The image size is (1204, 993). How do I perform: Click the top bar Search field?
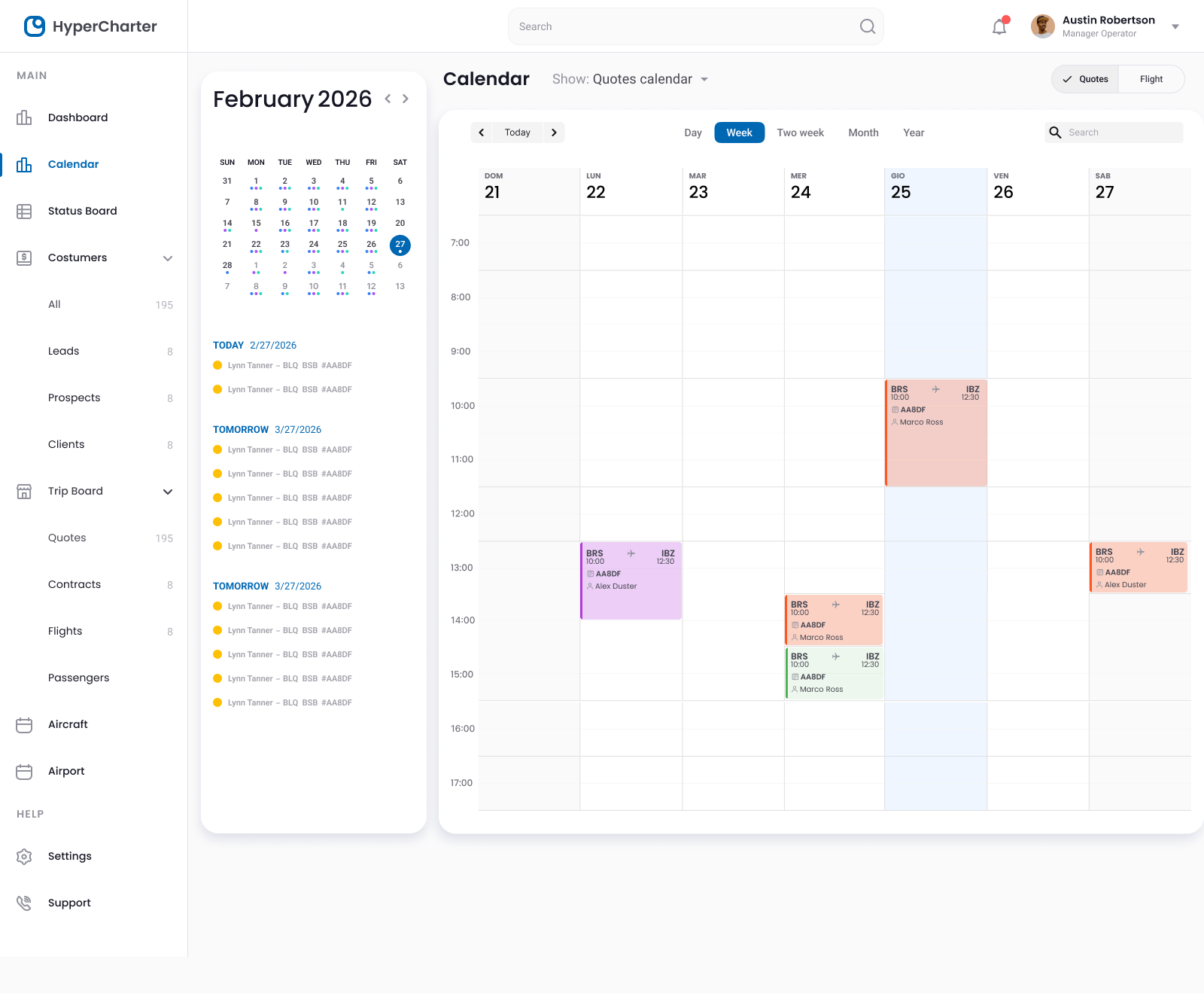(x=695, y=26)
